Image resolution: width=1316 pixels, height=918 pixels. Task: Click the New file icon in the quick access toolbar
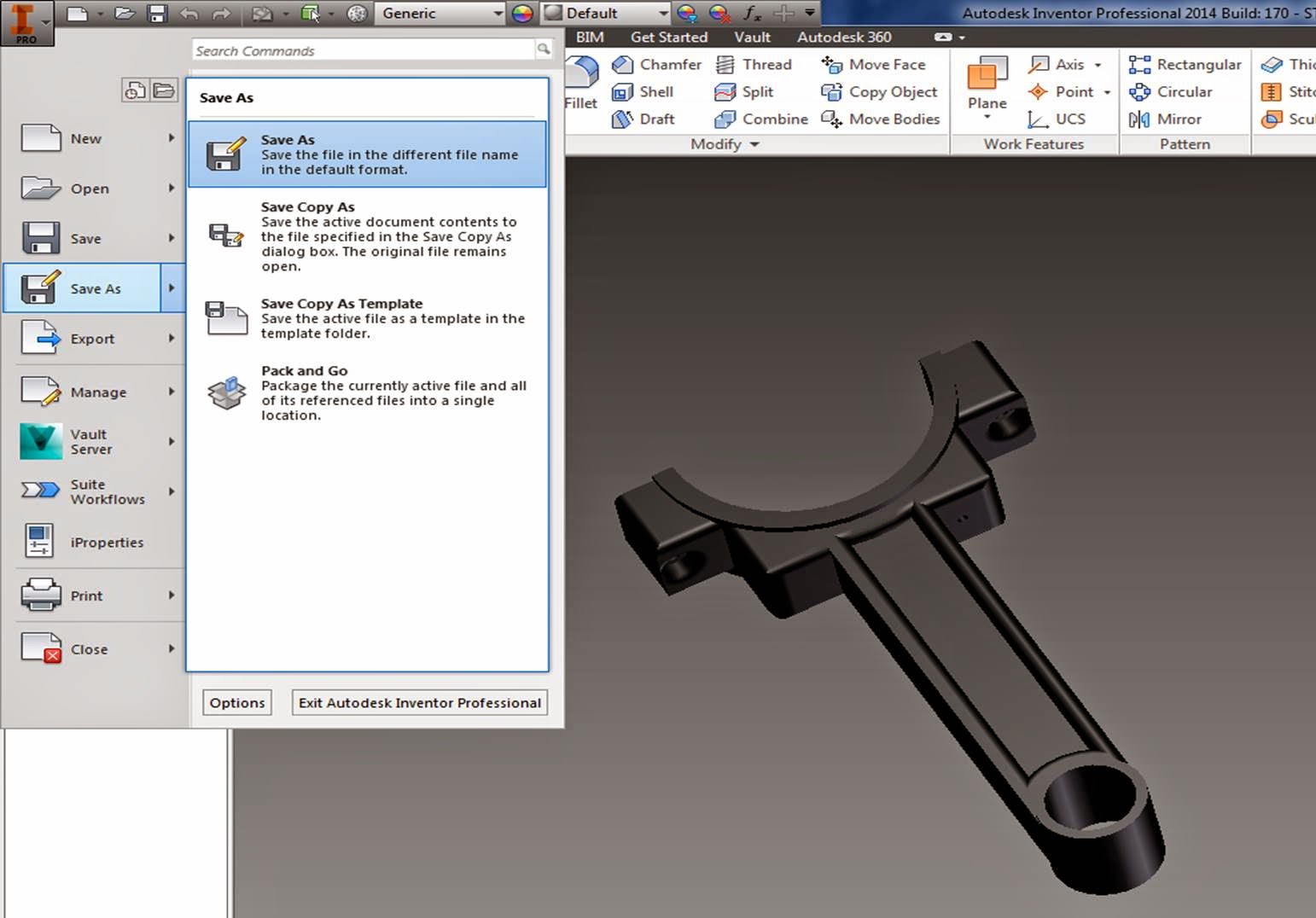pos(77,13)
